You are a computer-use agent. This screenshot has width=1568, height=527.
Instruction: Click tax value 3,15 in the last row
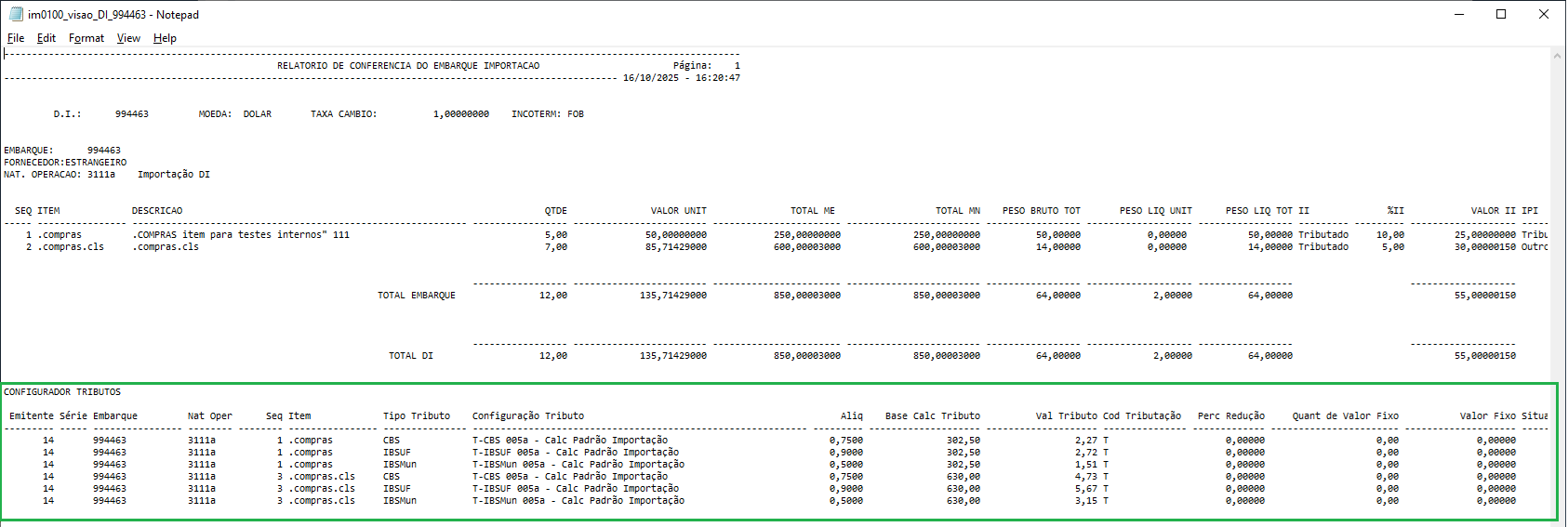(x=1086, y=501)
